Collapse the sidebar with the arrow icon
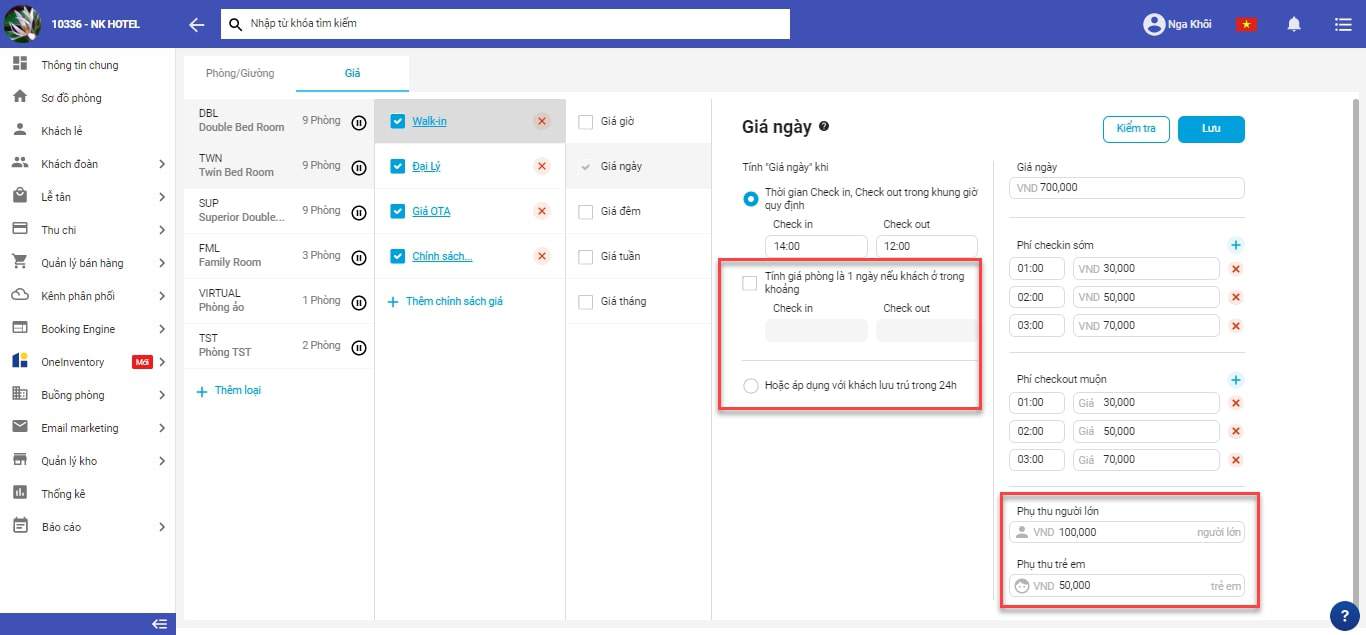Screen dimensions: 1366x635 158,624
